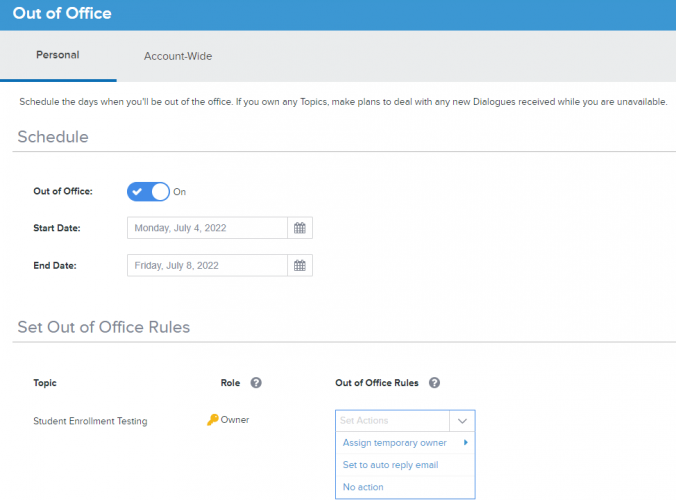The height and width of the screenshot is (500, 676).
Task: Click the Start Date input field
Action: 207,228
